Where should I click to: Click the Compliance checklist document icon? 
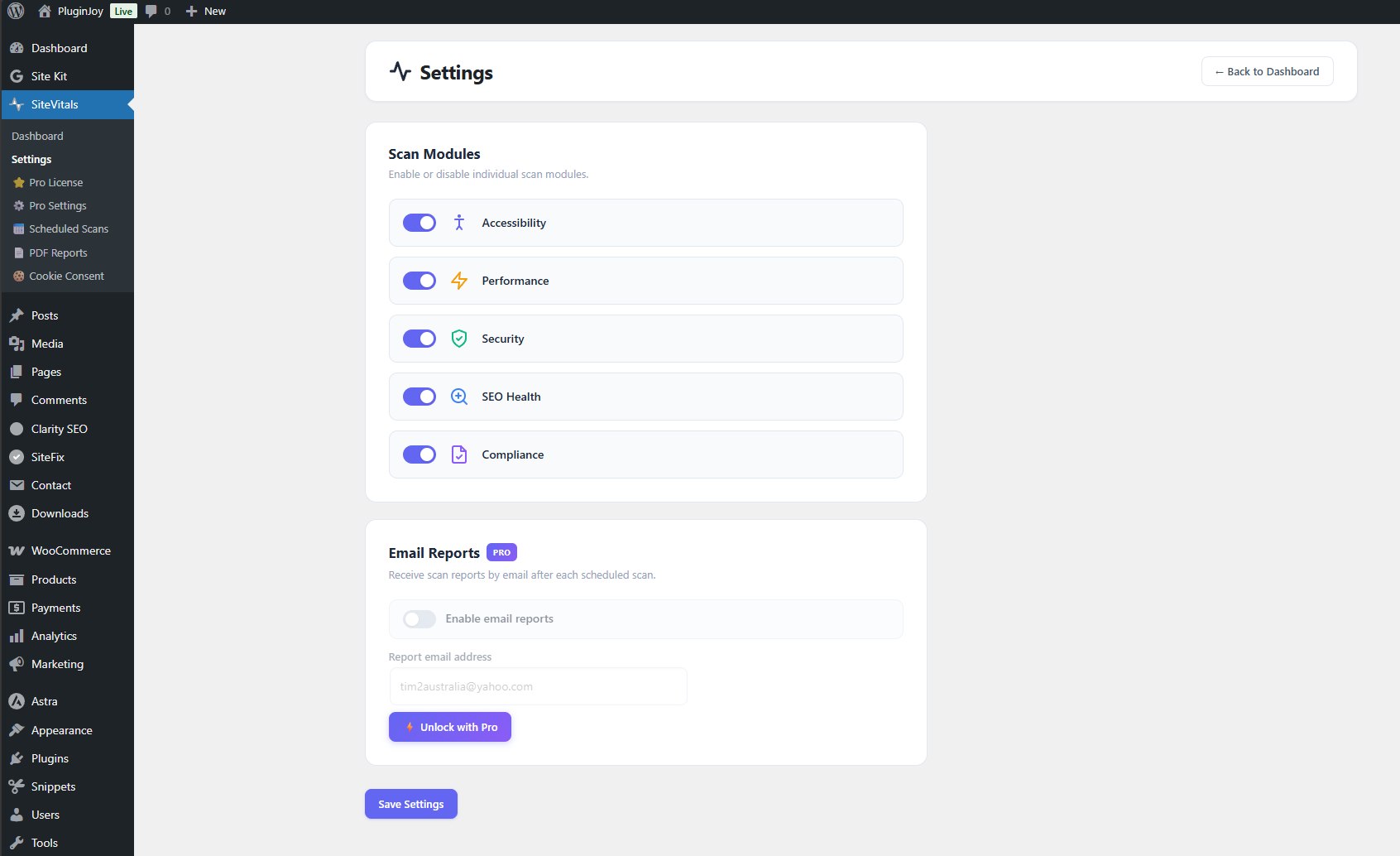pos(458,454)
